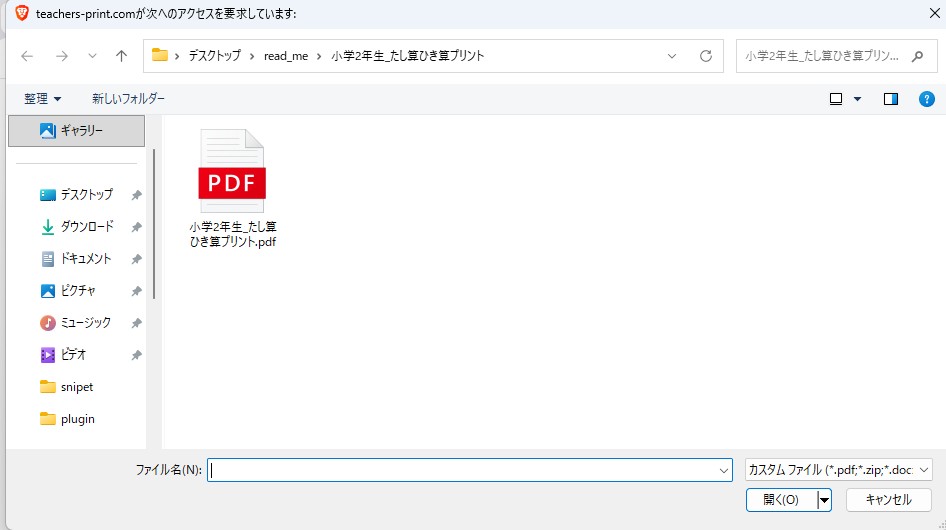946x530 pixels.
Task: Open the address bar history dropdown
Action: (671, 56)
